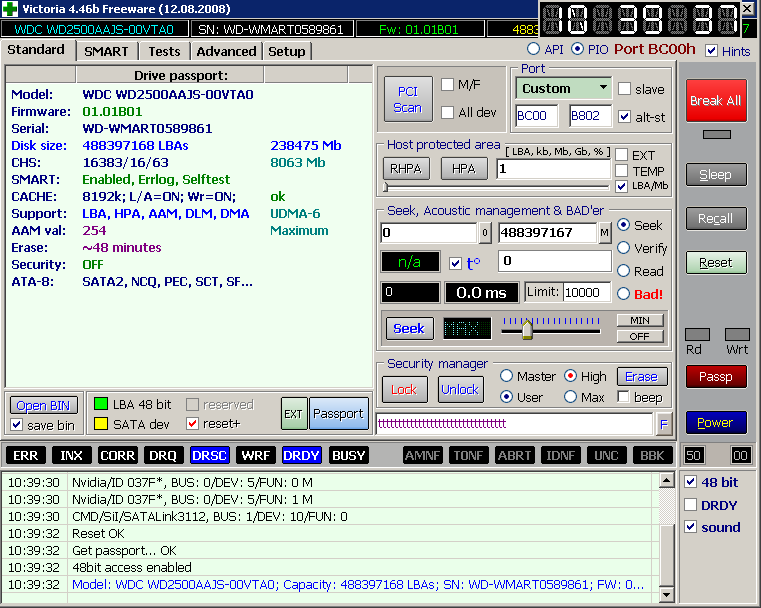Screen dimensions: 761x608
Task: Toggle the save bin checkbox
Action: click(x=17, y=425)
